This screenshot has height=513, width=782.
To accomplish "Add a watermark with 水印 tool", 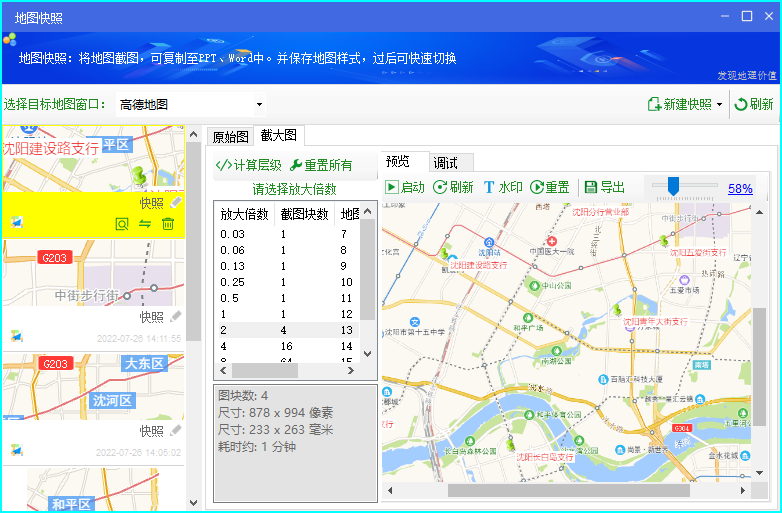I will click(x=503, y=187).
